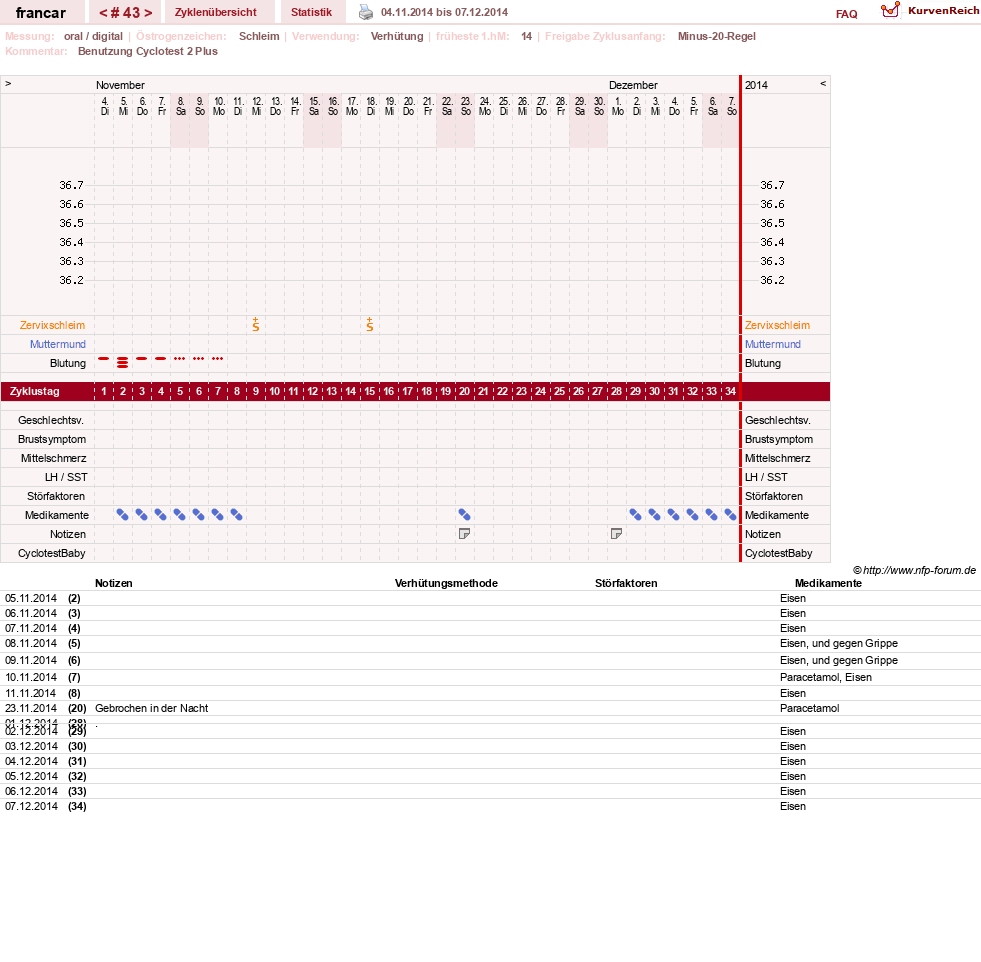
Task: Click the table row date 07.12.2014
Action: coord(31,806)
